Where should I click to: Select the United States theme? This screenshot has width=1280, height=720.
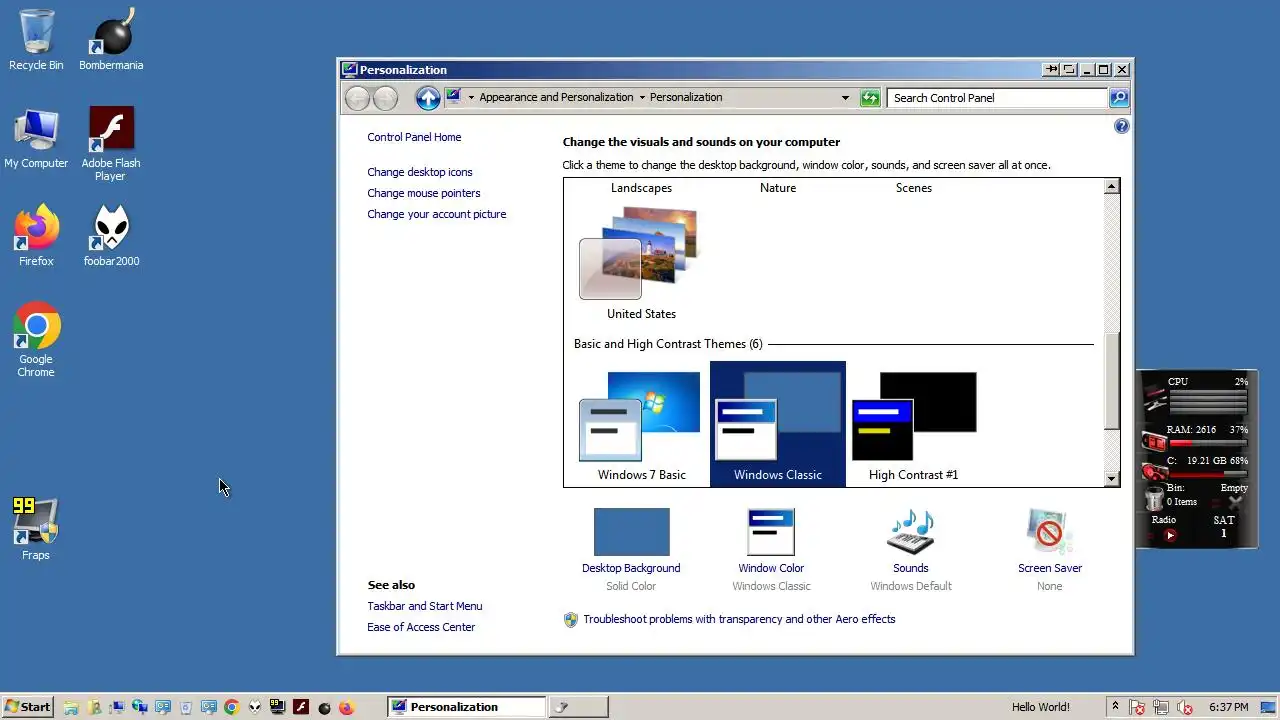[641, 263]
